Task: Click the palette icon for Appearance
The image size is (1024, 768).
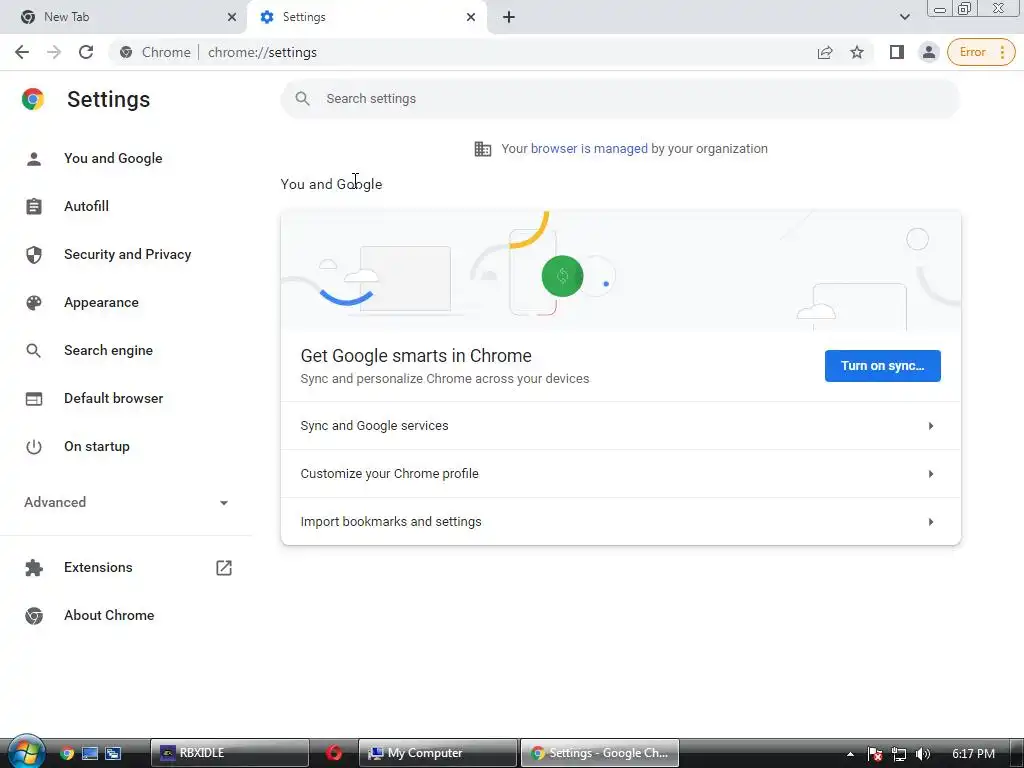Action: pos(34,302)
